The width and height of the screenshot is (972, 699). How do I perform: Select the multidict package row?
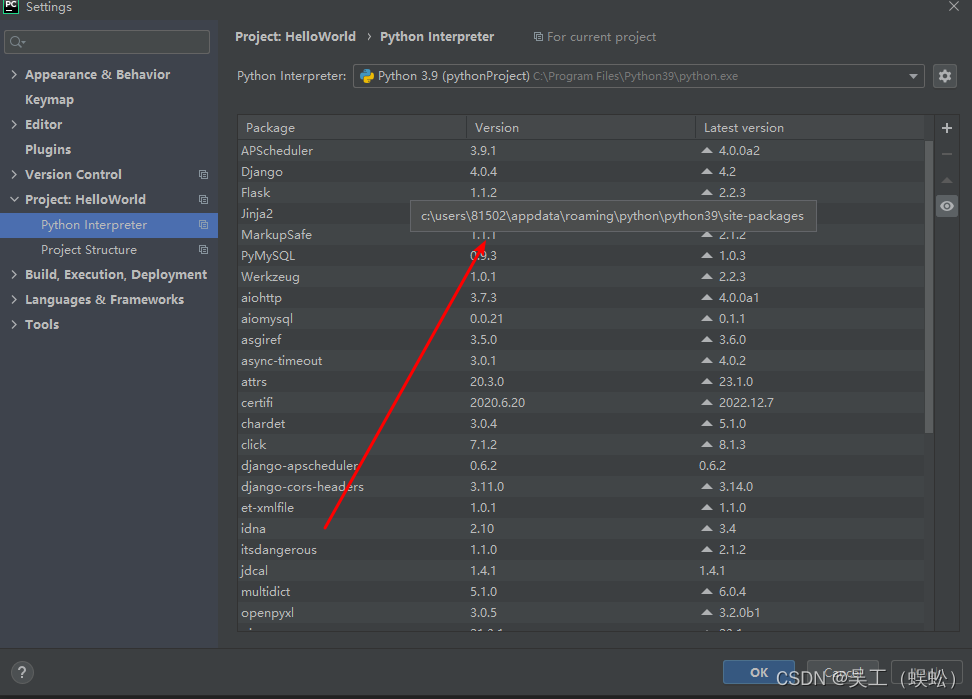[x=581, y=592]
